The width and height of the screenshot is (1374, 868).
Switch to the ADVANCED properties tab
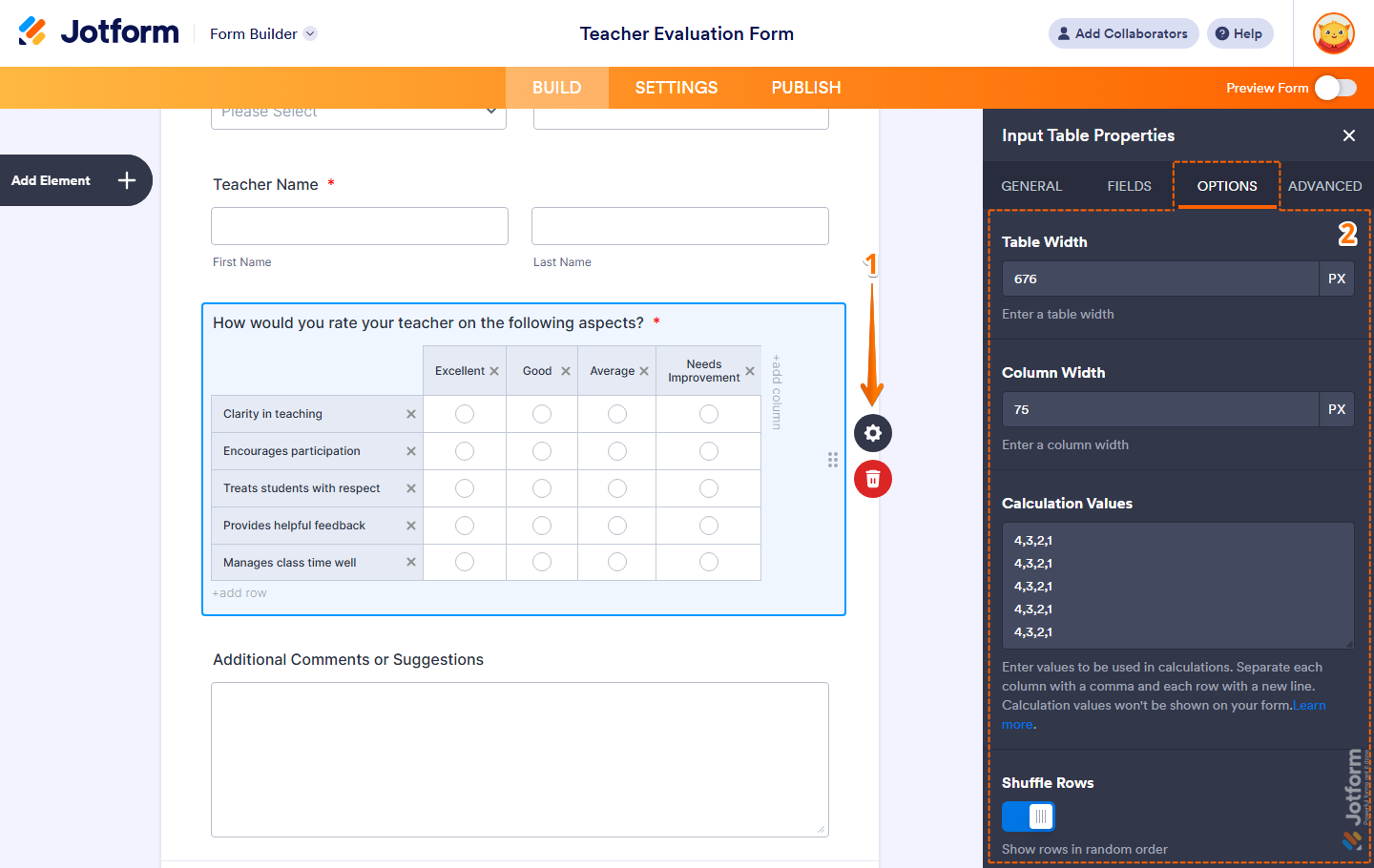tap(1325, 186)
